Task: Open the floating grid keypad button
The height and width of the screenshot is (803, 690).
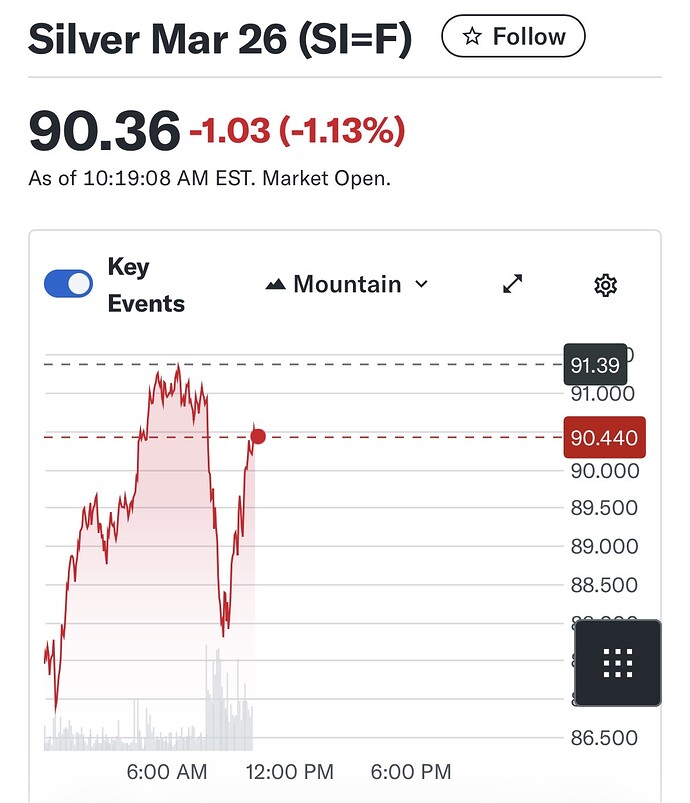Action: [x=618, y=663]
